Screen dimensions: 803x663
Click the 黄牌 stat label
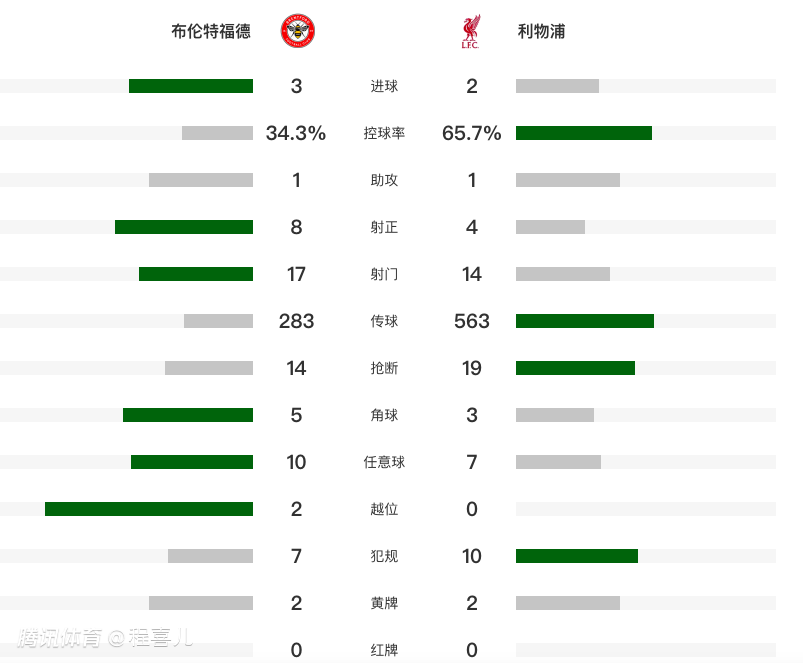pos(384,603)
